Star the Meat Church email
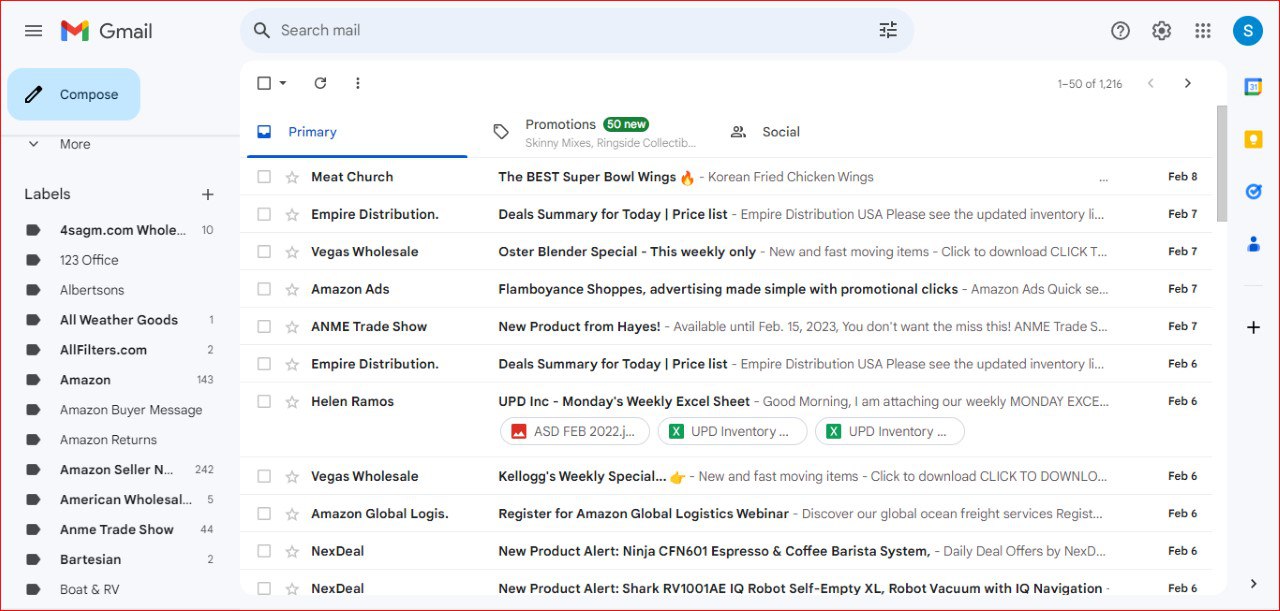The image size is (1280, 611). [x=292, y=177]
